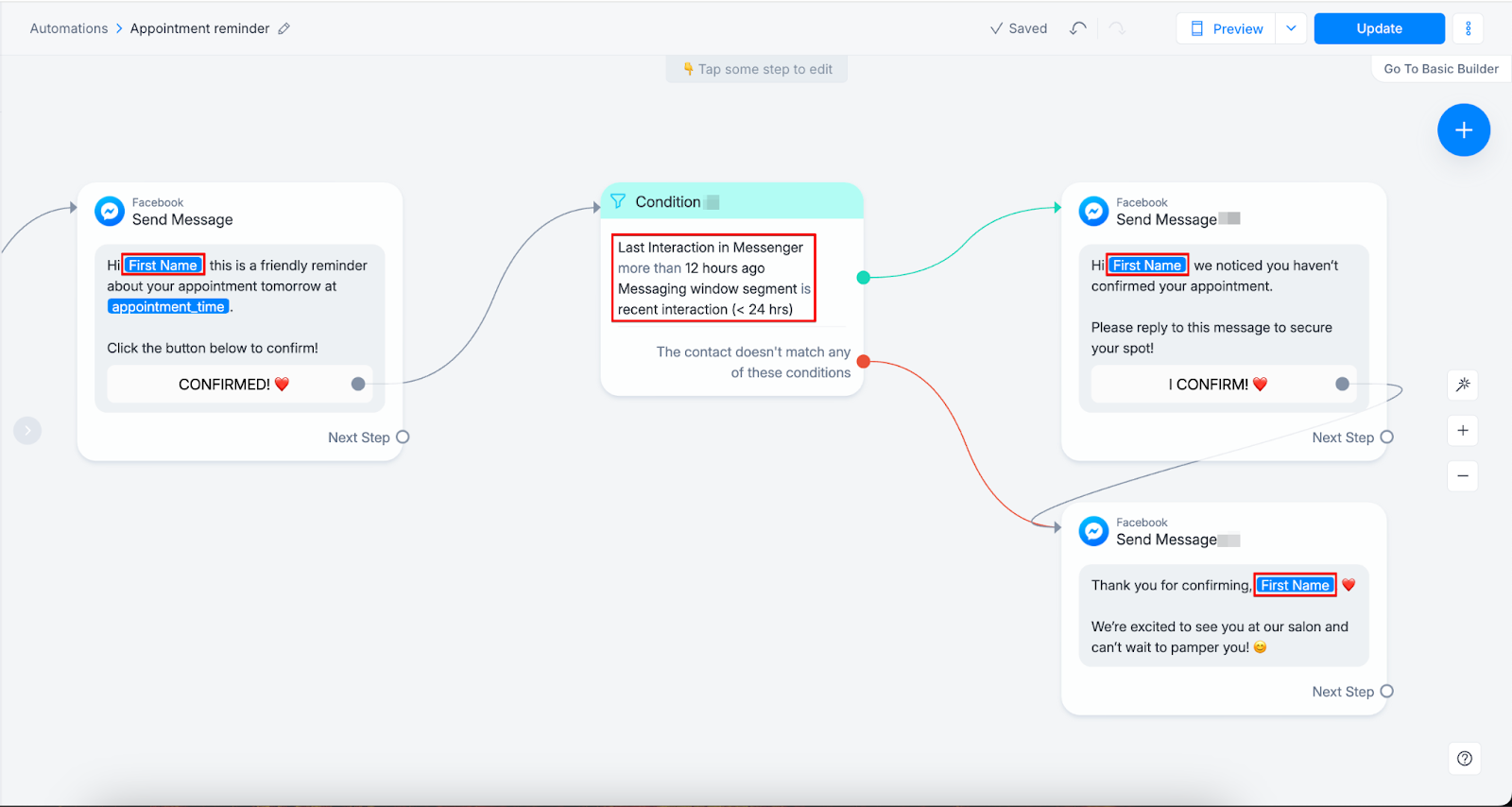Click the Update button
Image resolution: width=1512 pixels, height=807 pixels.
1379,28
